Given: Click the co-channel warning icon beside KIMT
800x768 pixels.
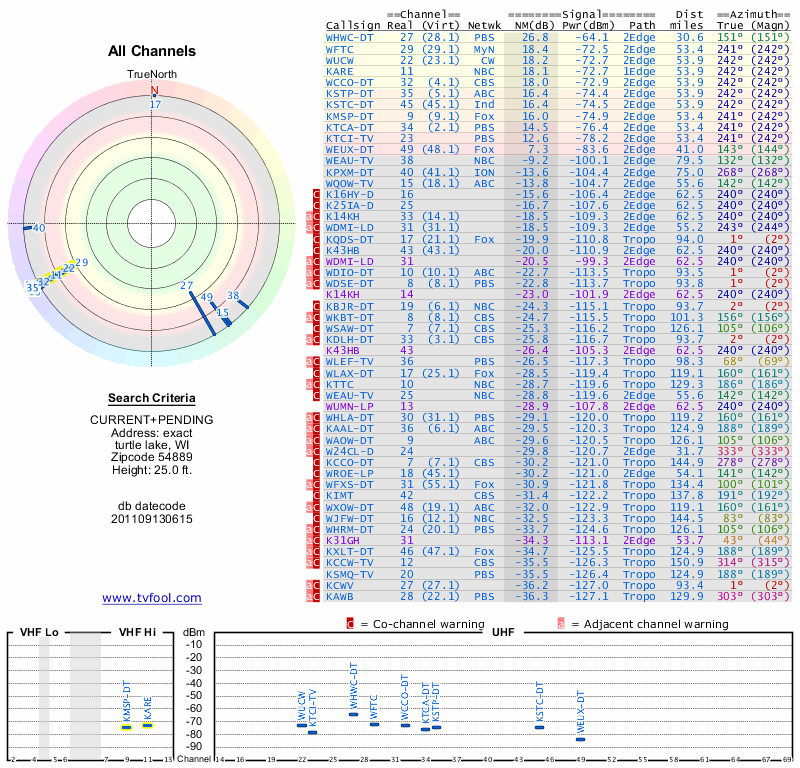Looking at the screenshot, I should pyautogui.click(x=315, y=495).
